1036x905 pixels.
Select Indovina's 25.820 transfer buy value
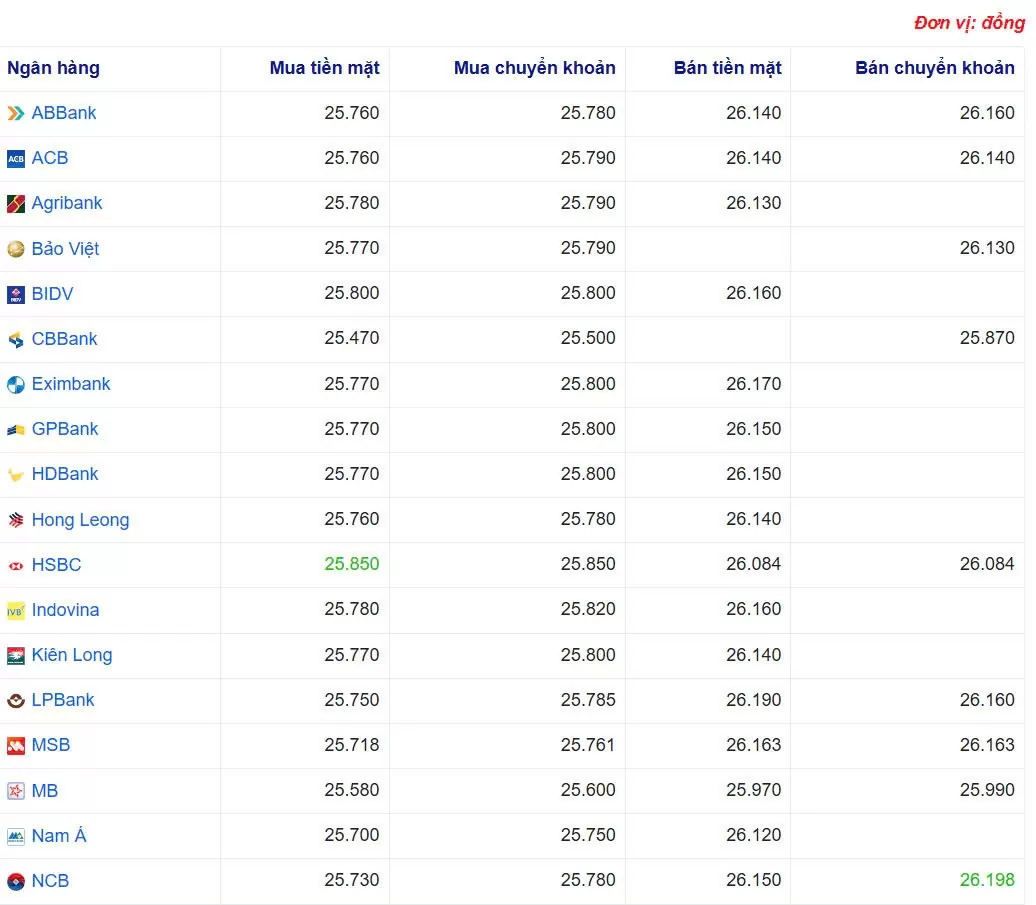[x=588, y=609]
